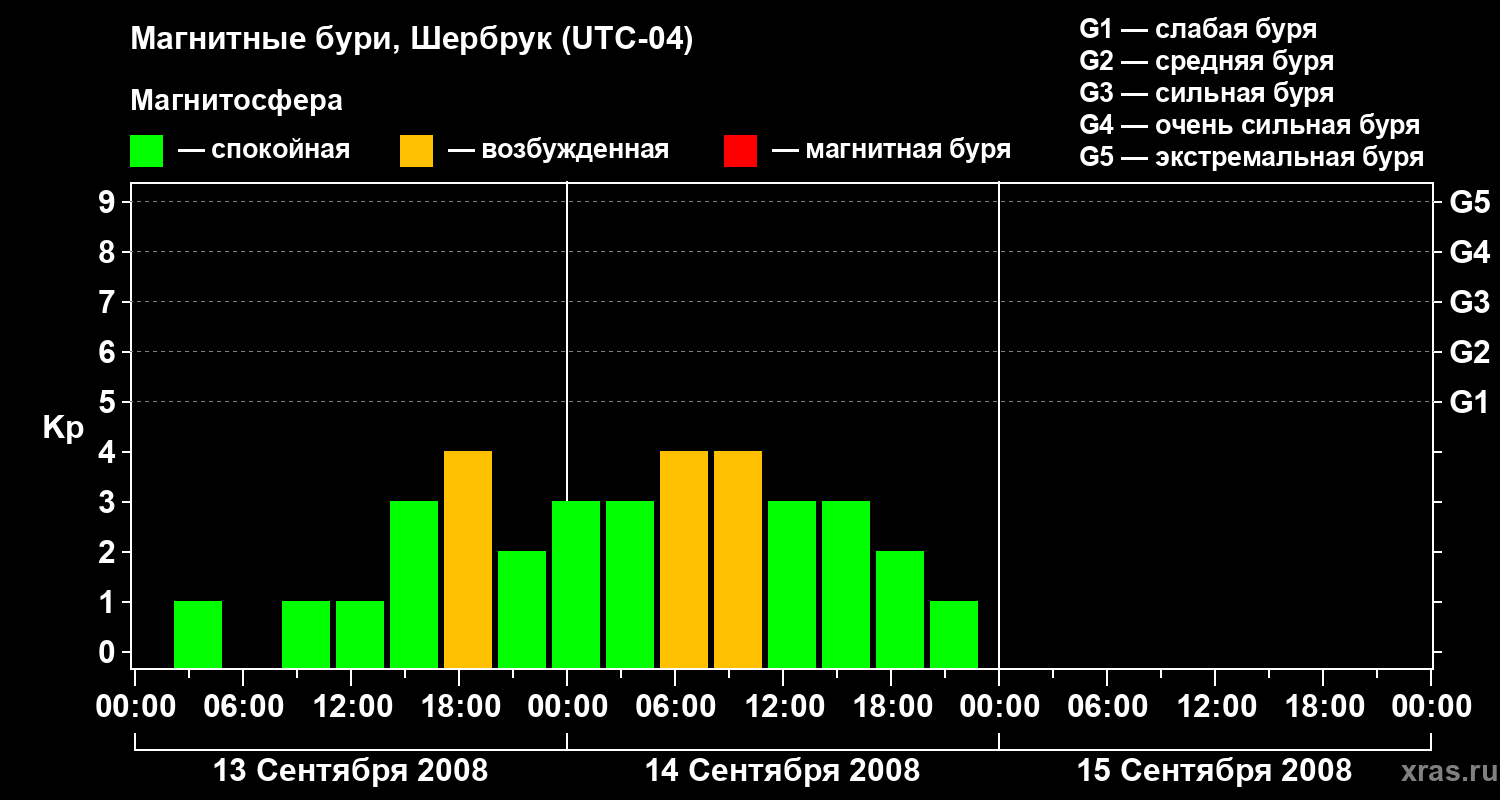This screenshot has width=1500, height=800.
Task: Click the orange возбужденная legend swatch
Action: (416, 151)
